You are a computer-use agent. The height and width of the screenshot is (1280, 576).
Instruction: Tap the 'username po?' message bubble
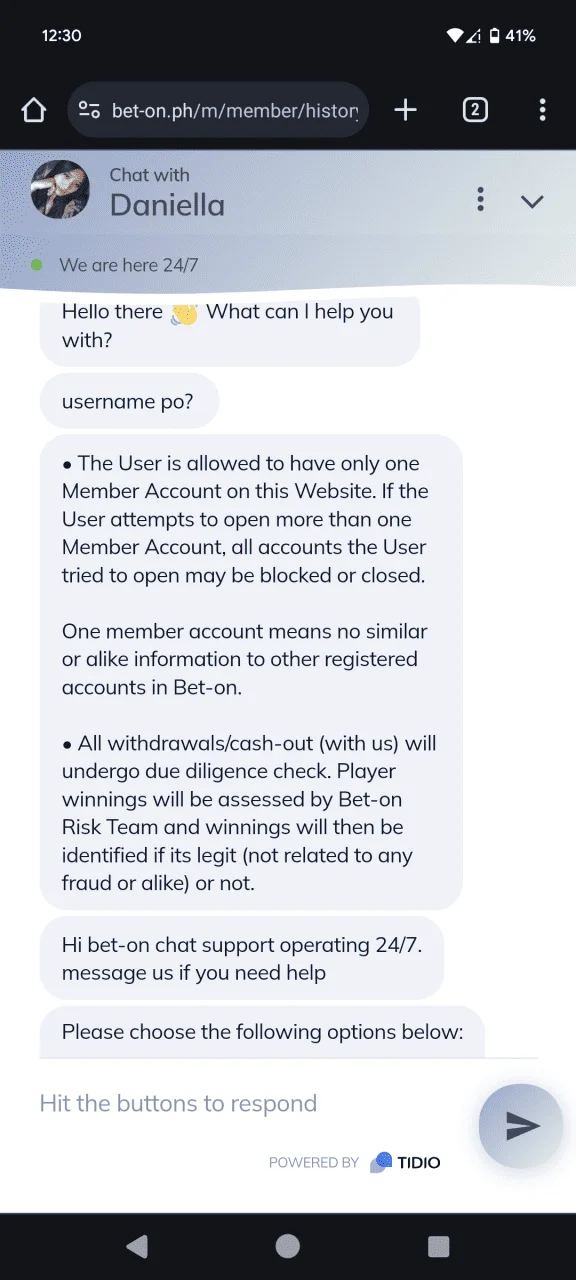[x=129, y=402]
